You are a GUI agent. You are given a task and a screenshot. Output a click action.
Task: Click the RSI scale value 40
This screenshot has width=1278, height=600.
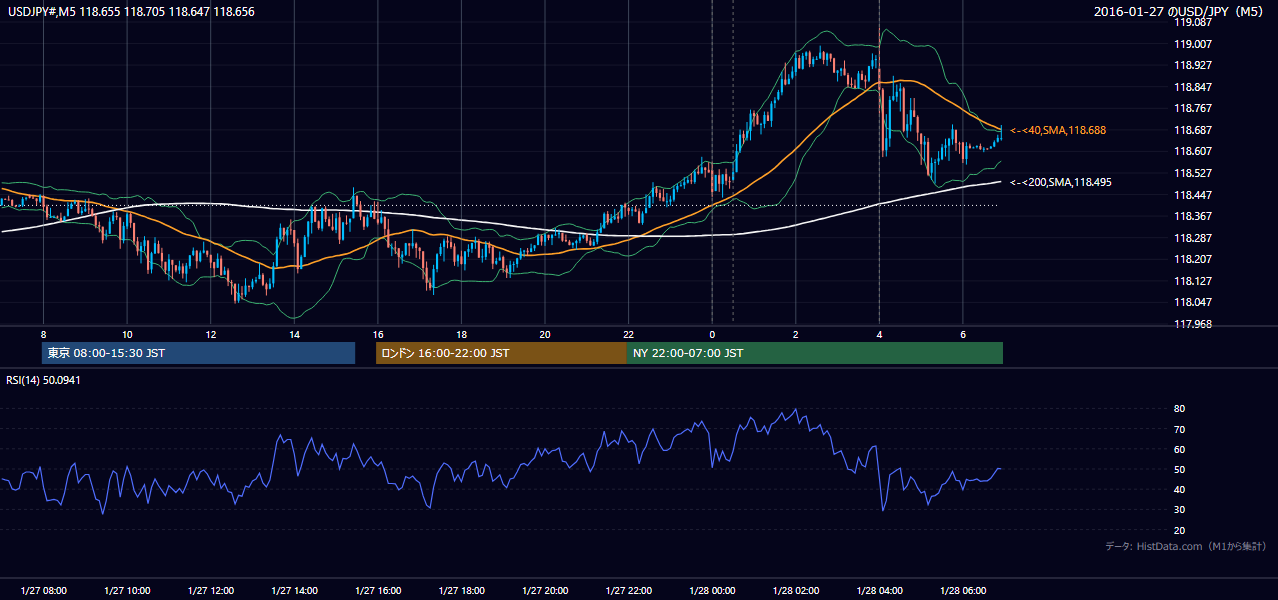coord(1179,489)
